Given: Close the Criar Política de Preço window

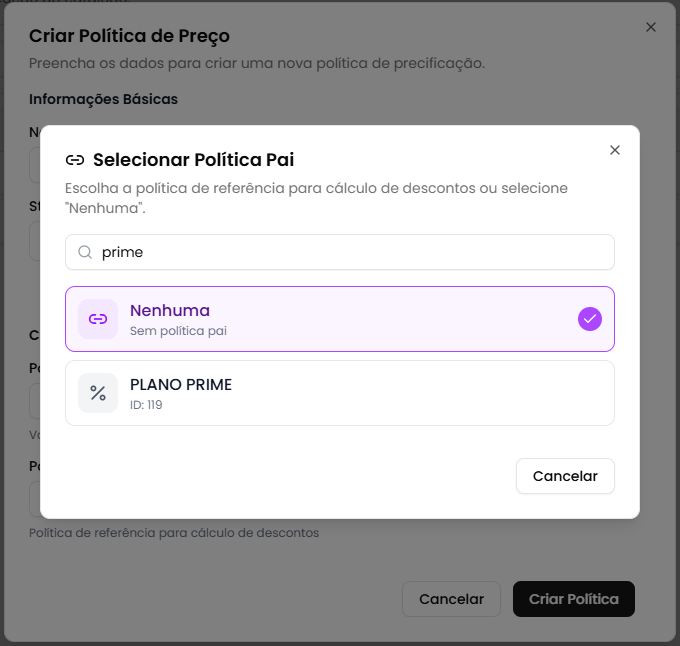Looking at the screenshot, I should [x=651, y=27].
